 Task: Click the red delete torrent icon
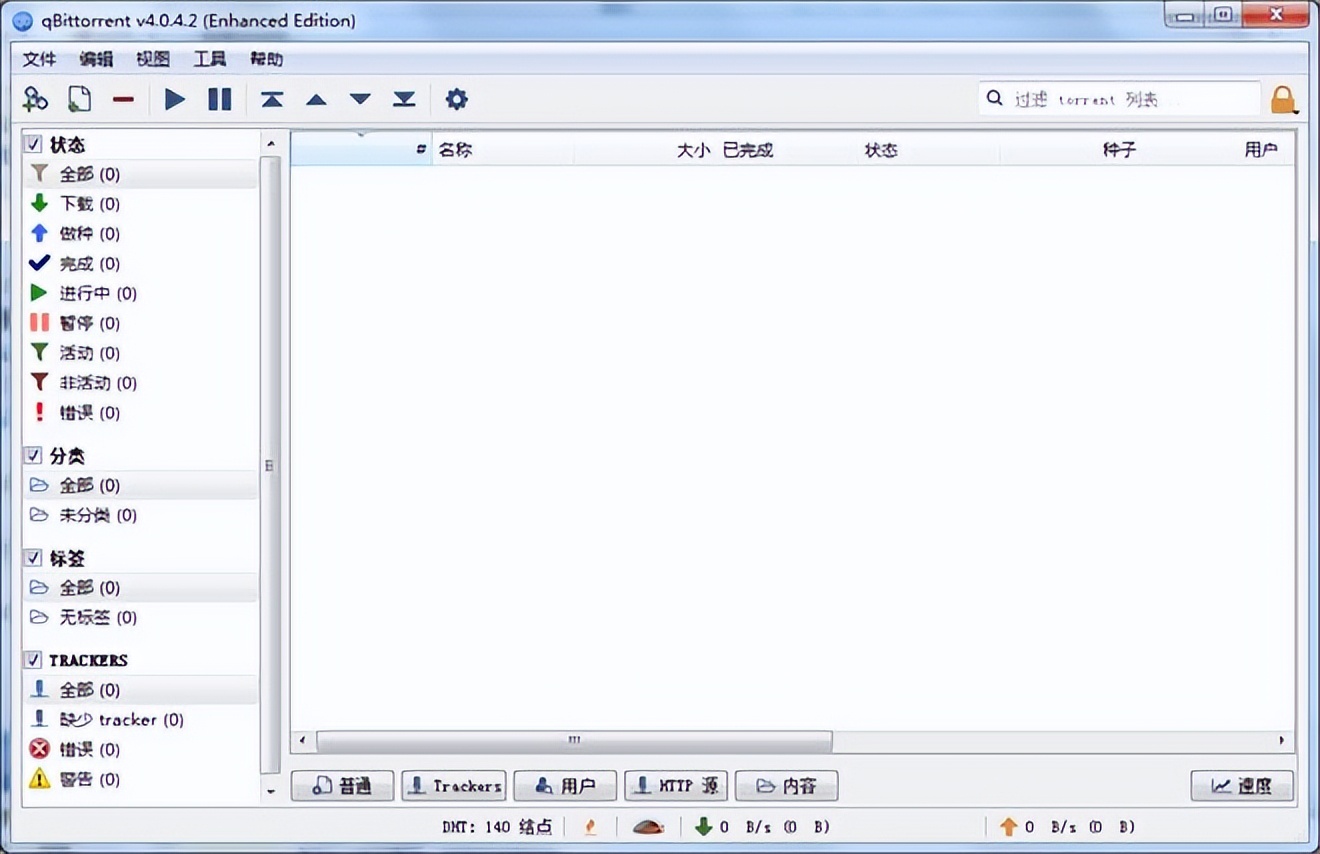coord(123,99)
